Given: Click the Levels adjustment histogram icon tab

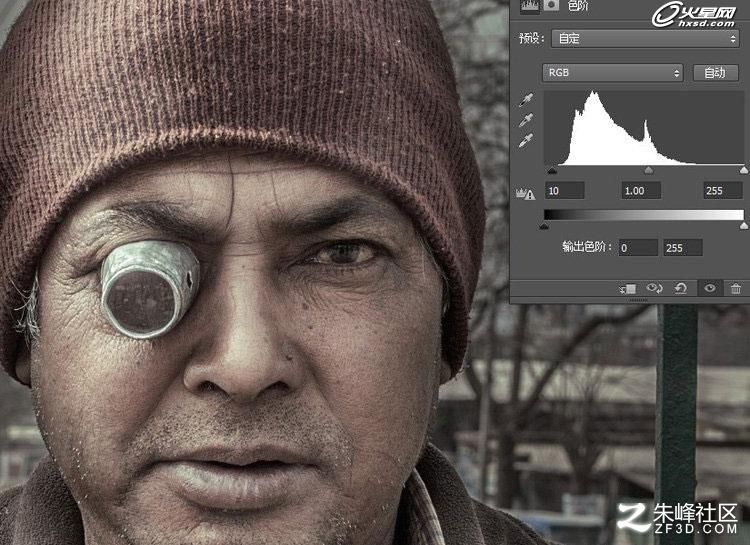Looking at the screenshot, I should [x=529, y=6].
